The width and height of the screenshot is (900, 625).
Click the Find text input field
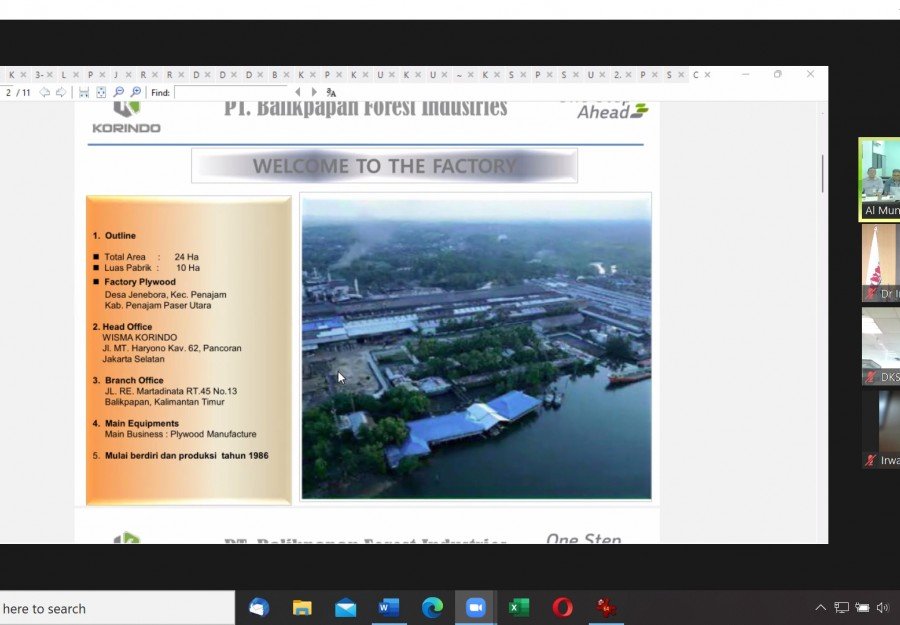coord(232,93)
